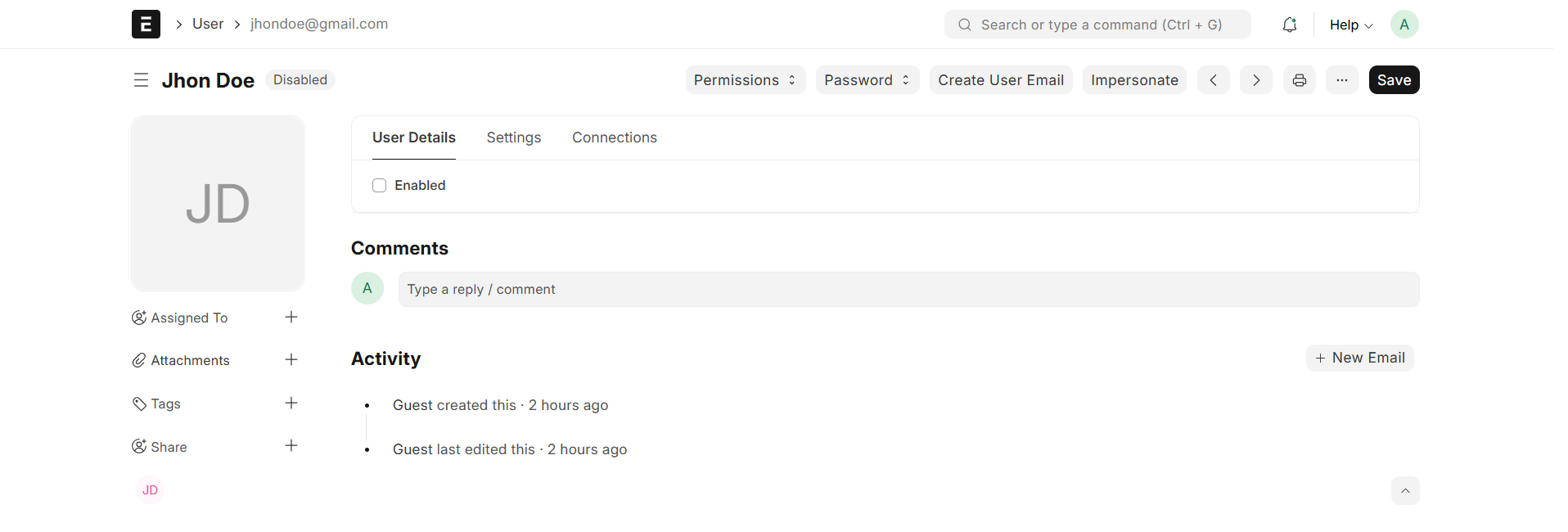Share the document with the plus icon
This screenshot has width=1568, height=532.
pos(291,446)
